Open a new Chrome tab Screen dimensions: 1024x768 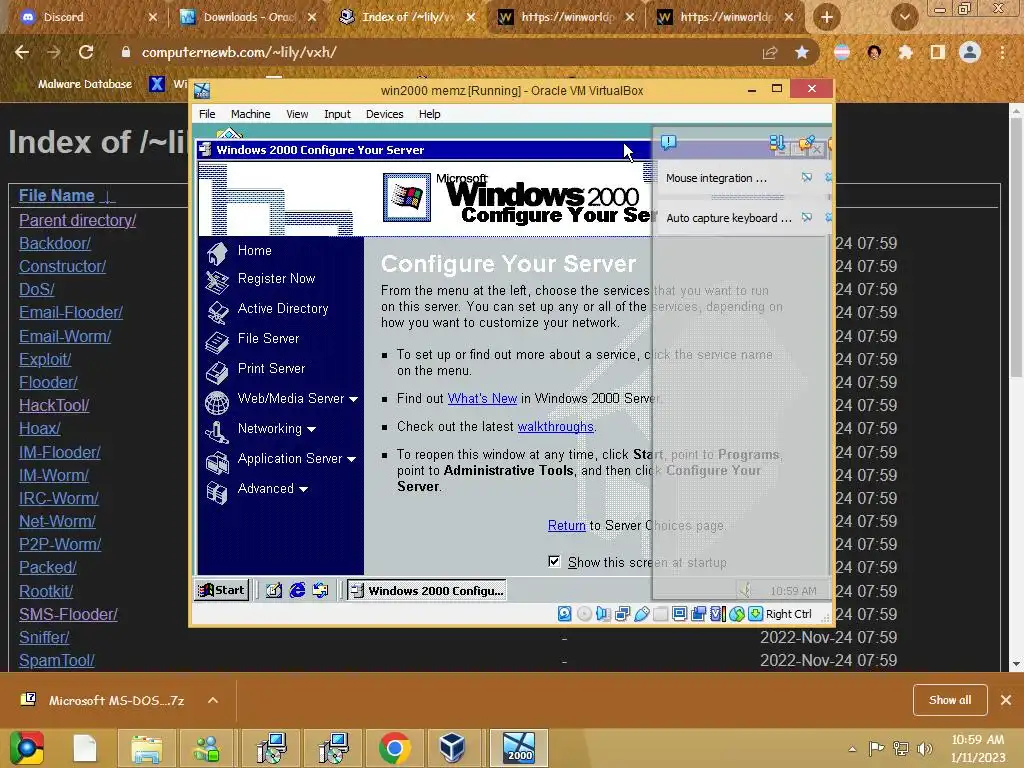pos(826,18)
